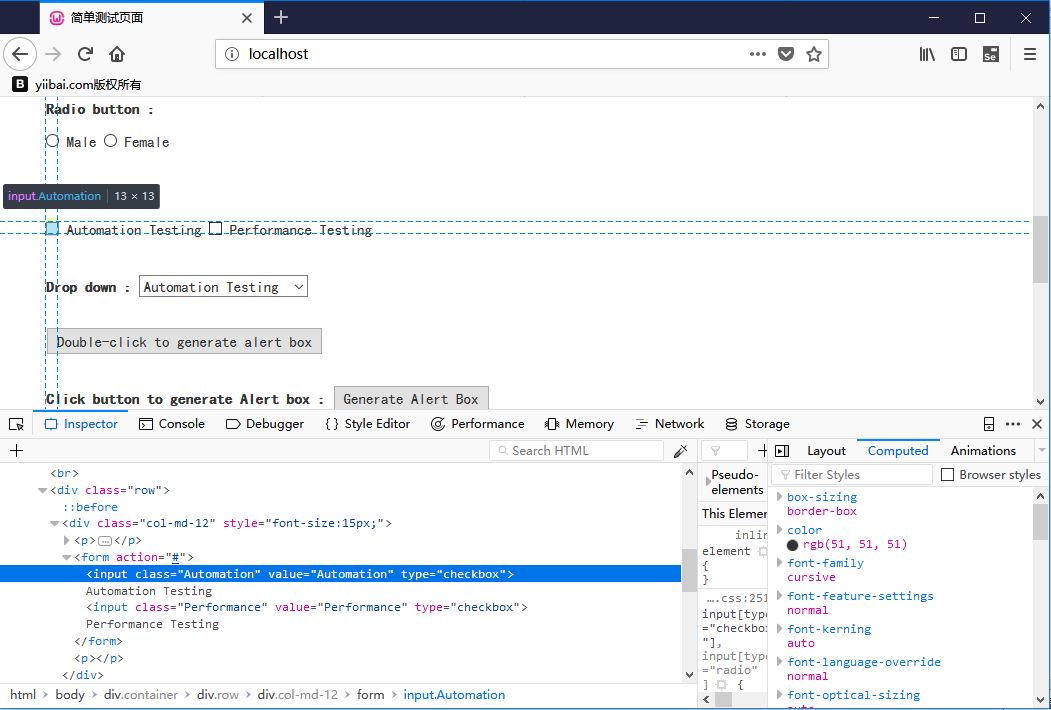Viewport: 1051px width, 710px height.
Task: Expand the Pseudo-elements section
Action: [708, 482]
